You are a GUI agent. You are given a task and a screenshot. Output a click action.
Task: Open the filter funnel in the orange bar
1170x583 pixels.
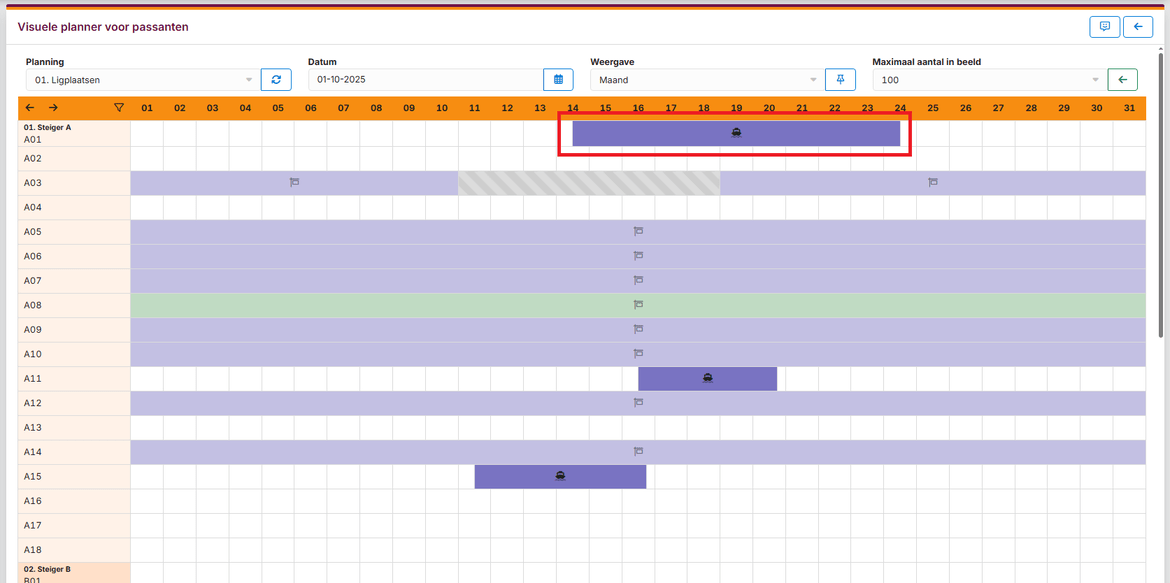(x=119, y=108)
